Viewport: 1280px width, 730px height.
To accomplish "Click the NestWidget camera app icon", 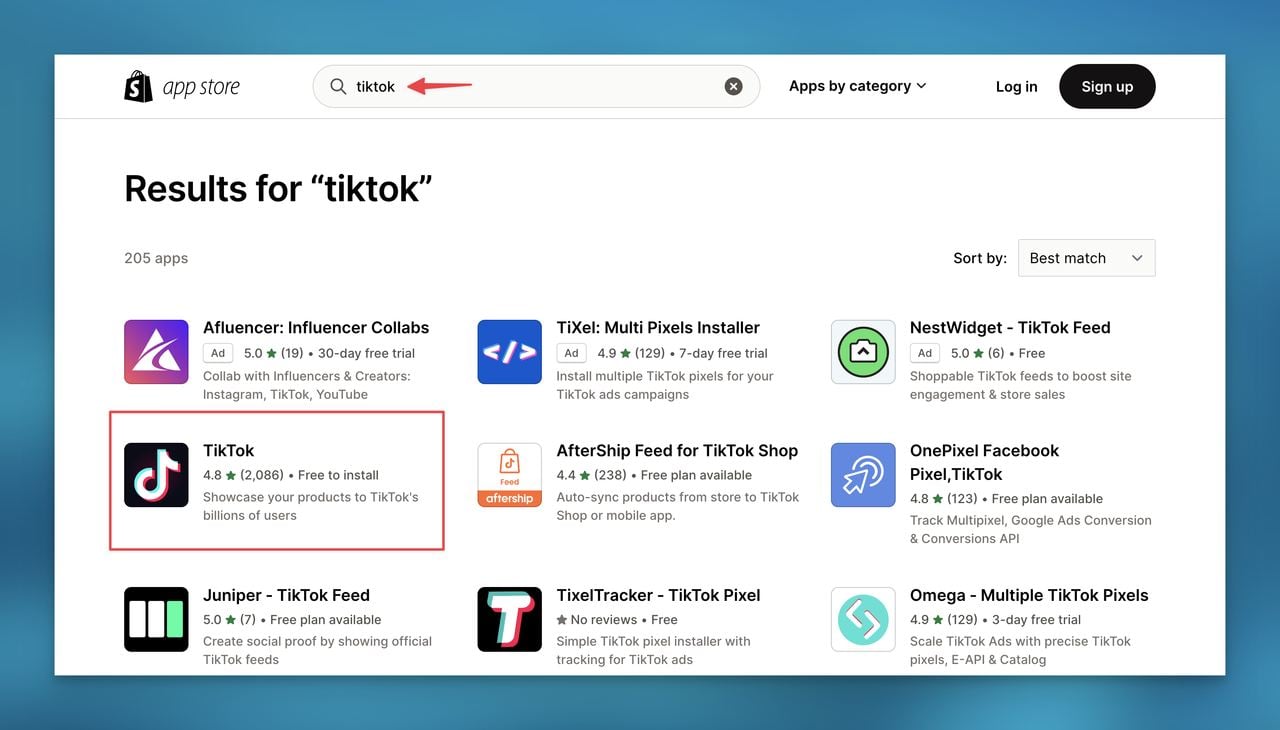I will pyautogui.click(x=863, y=352).
